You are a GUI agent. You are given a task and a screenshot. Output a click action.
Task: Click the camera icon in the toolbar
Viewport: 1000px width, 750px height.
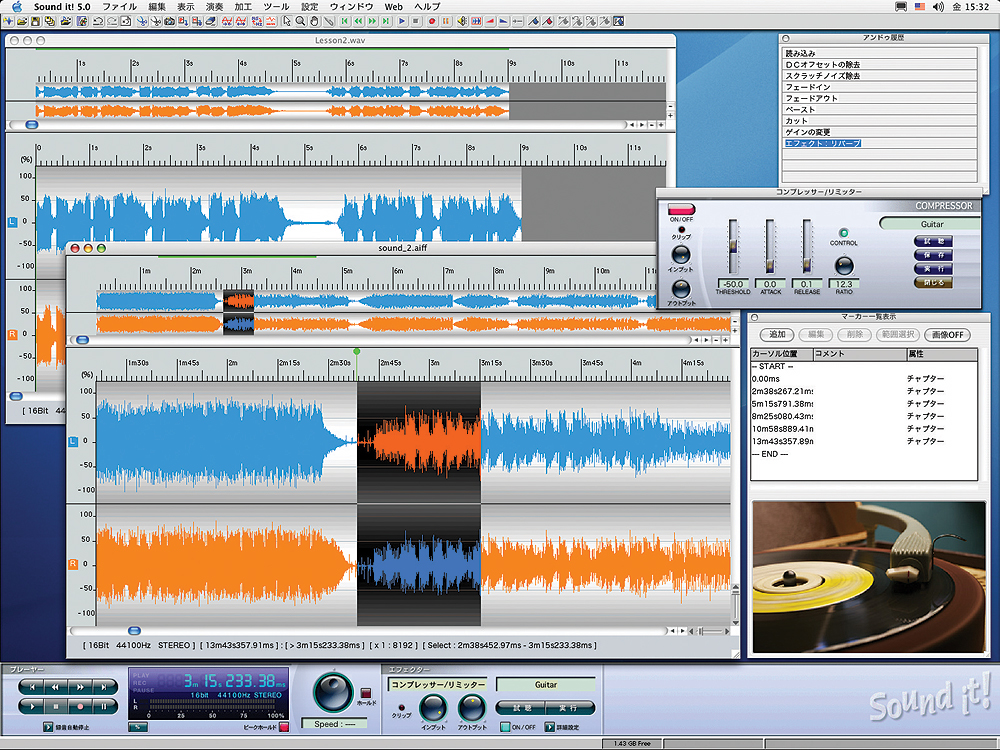(x=170, y=22)
